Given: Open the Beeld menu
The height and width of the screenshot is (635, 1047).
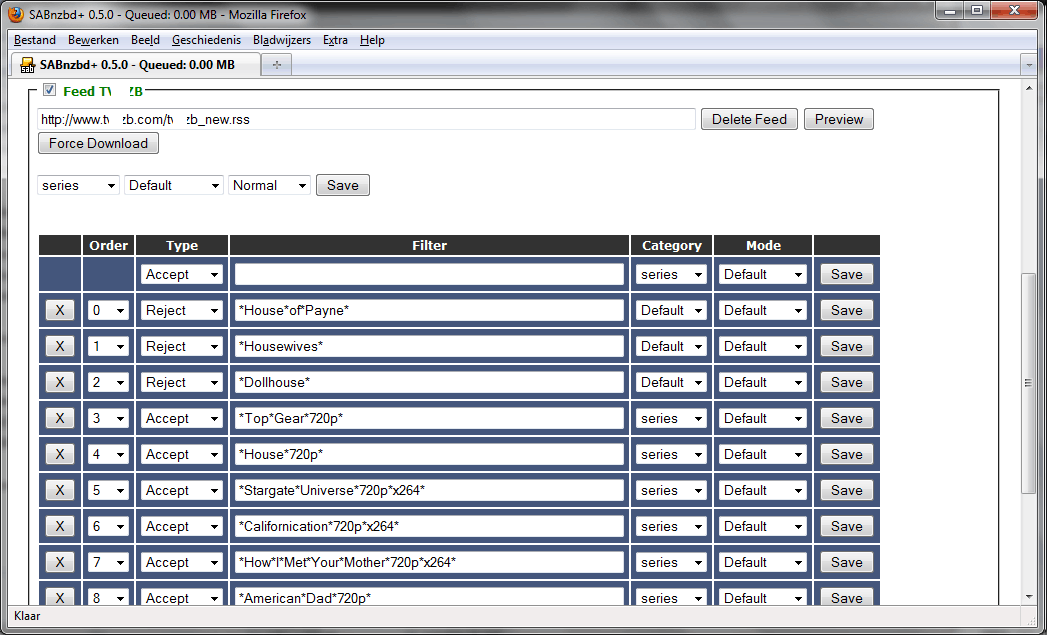Looking at the screenshot, I should coord(145,40).
